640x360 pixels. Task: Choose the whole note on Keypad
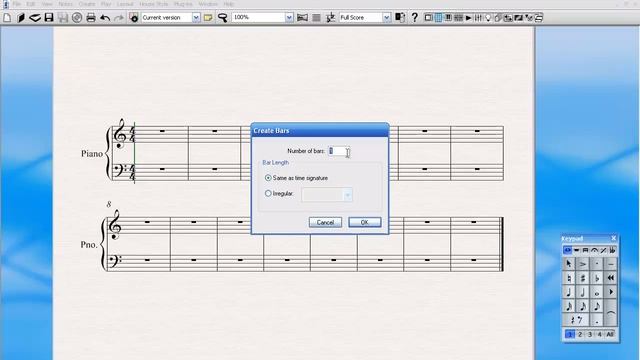pyautogui.click(x=596, y=292)
